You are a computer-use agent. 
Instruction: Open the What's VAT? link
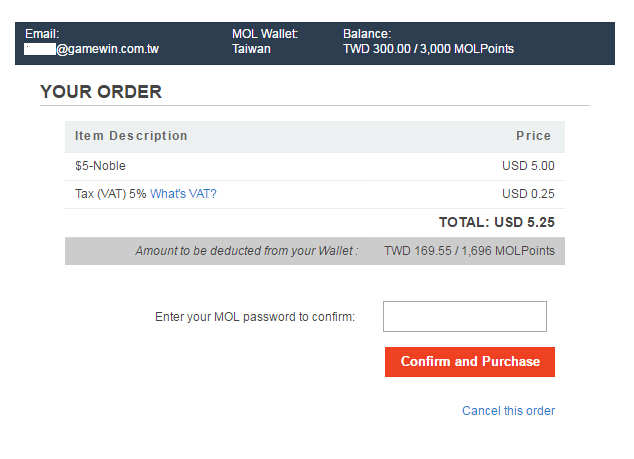(183, 194)
